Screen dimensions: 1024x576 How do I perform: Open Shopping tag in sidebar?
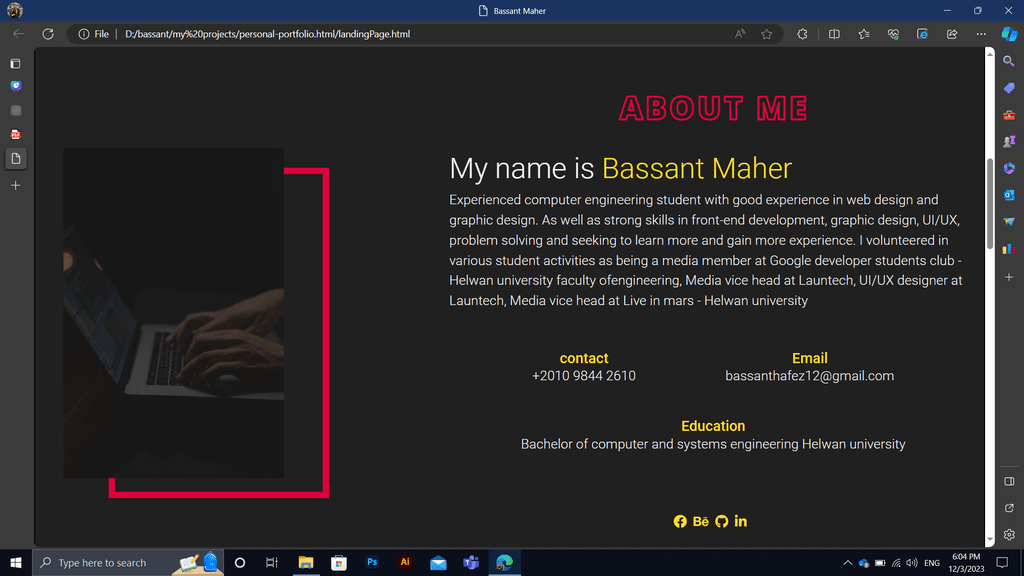1009,88
